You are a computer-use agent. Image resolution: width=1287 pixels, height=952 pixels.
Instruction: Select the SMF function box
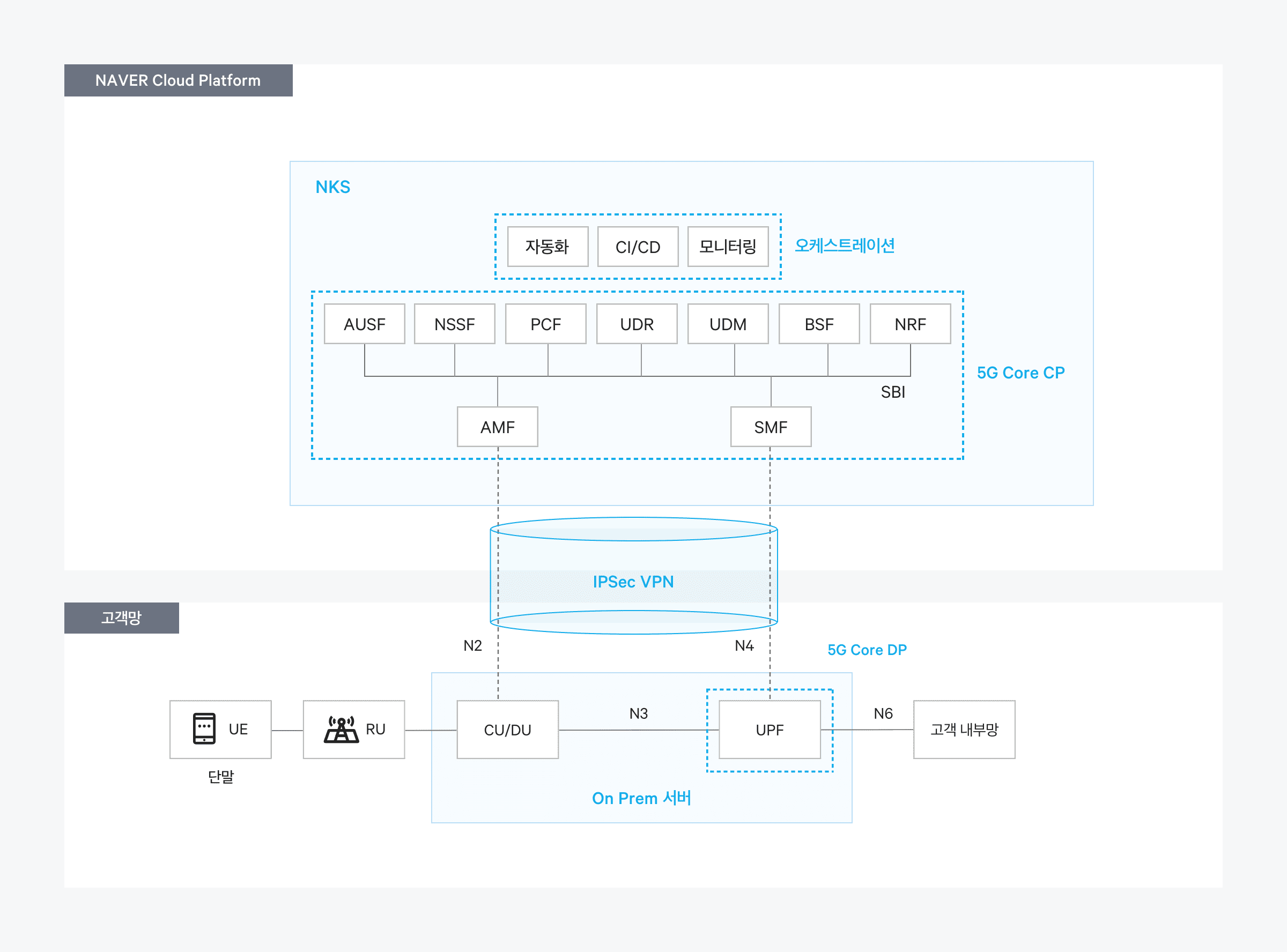point(771,427)
